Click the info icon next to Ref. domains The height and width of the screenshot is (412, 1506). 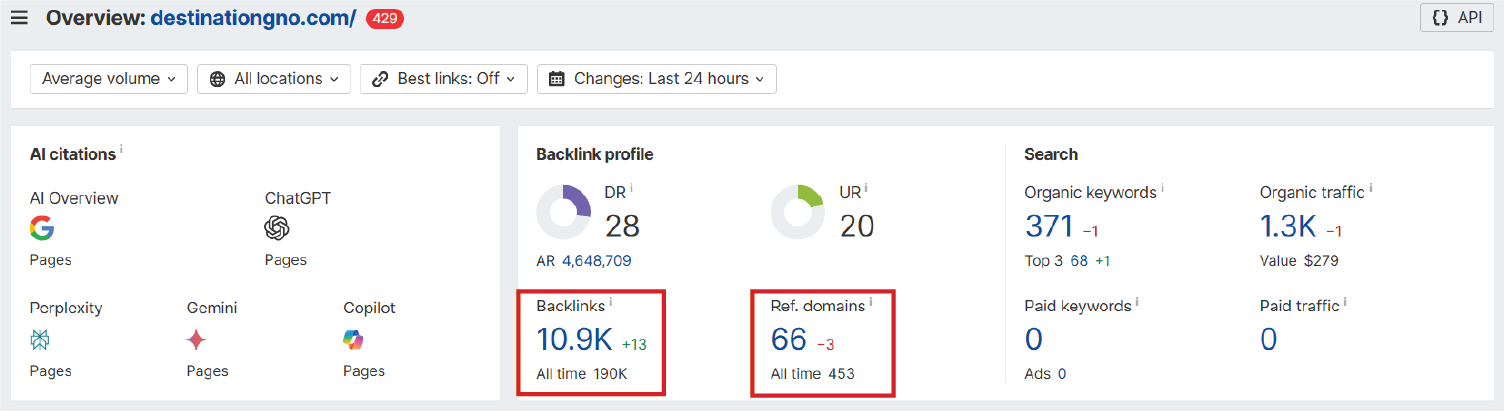pos(871,300)
